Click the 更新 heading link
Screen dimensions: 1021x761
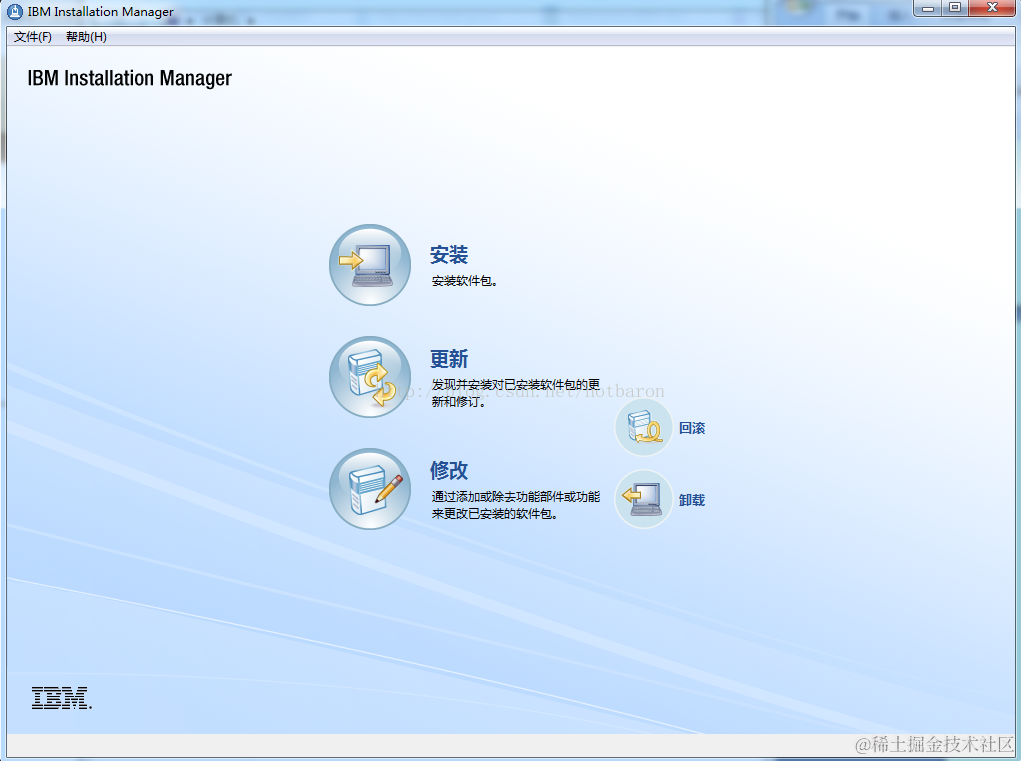449,359
